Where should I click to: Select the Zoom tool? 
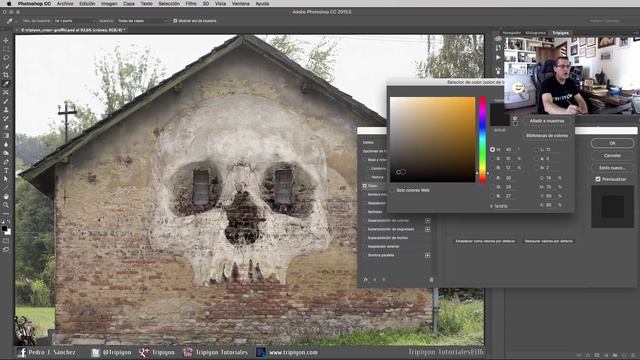(x=6, y=205)
